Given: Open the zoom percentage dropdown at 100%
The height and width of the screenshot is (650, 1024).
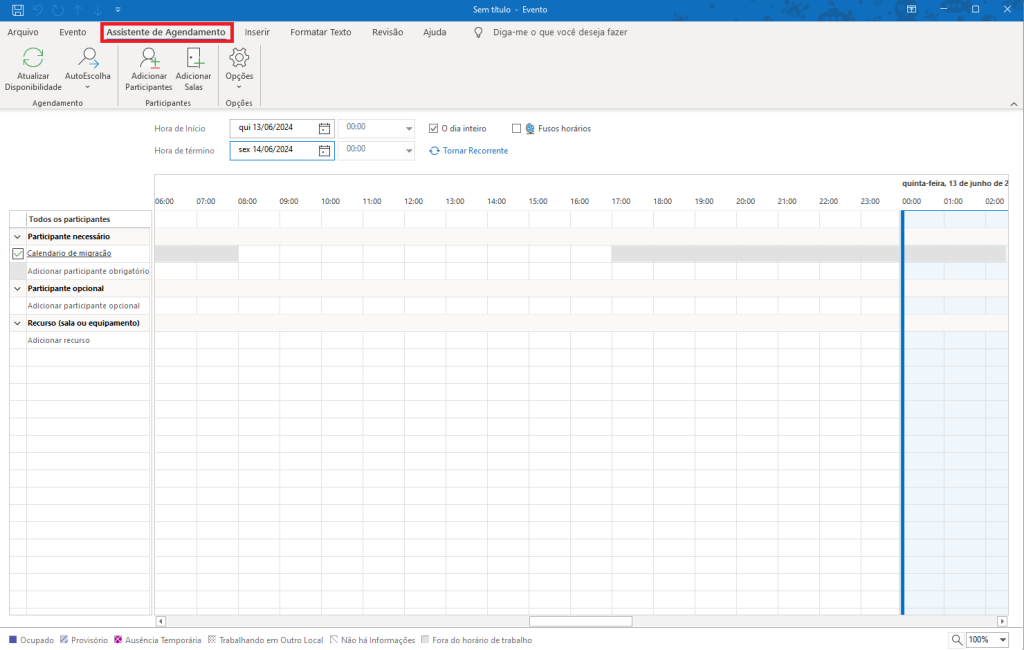Looking at the screenshot, I should click(x=1002, y=640).
